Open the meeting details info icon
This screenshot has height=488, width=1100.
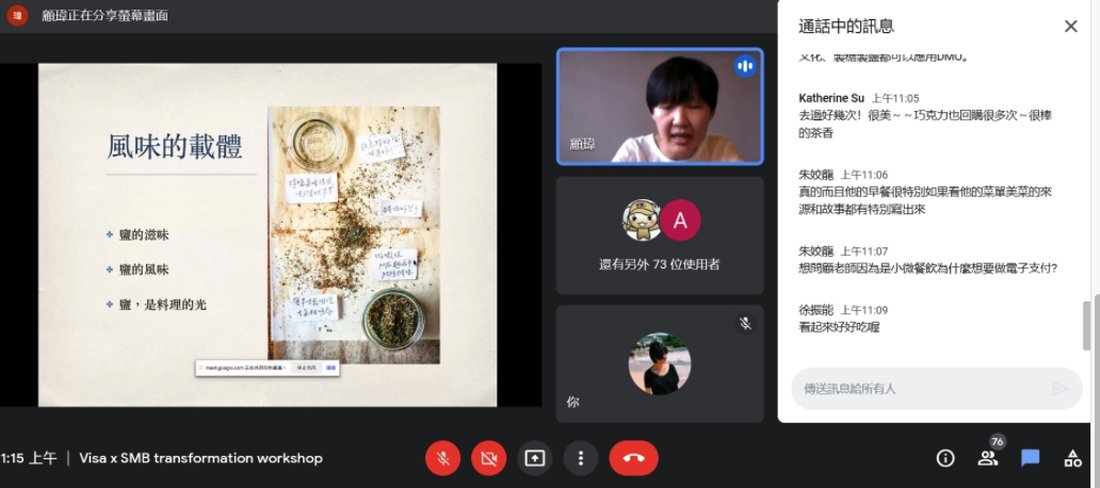click(945, 458)
